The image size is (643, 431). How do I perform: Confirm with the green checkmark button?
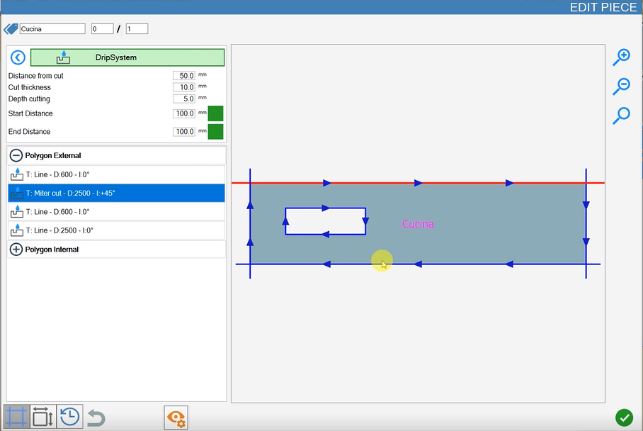(624, 418)
